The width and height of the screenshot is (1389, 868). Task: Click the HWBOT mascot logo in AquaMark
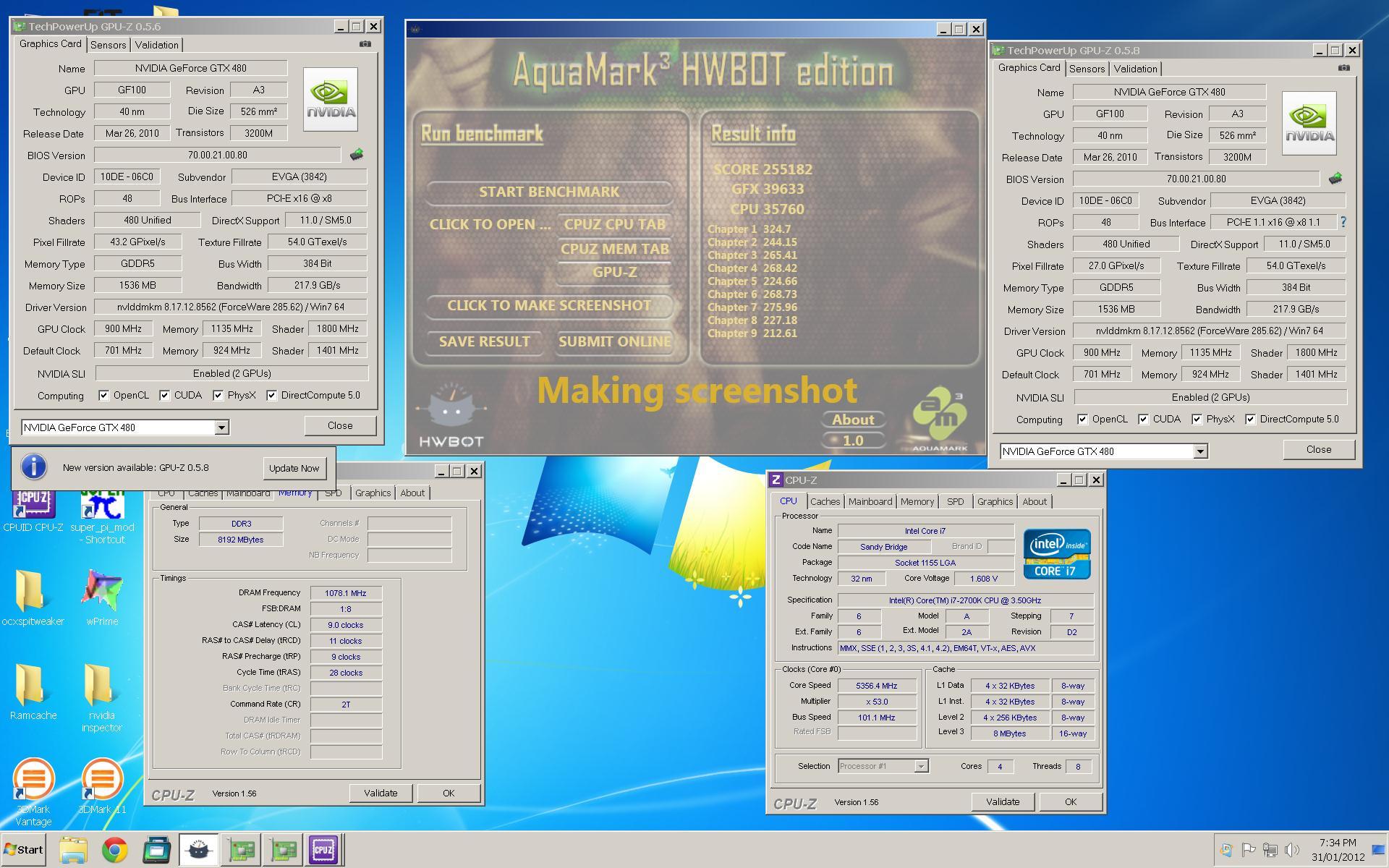pos(451,415)
